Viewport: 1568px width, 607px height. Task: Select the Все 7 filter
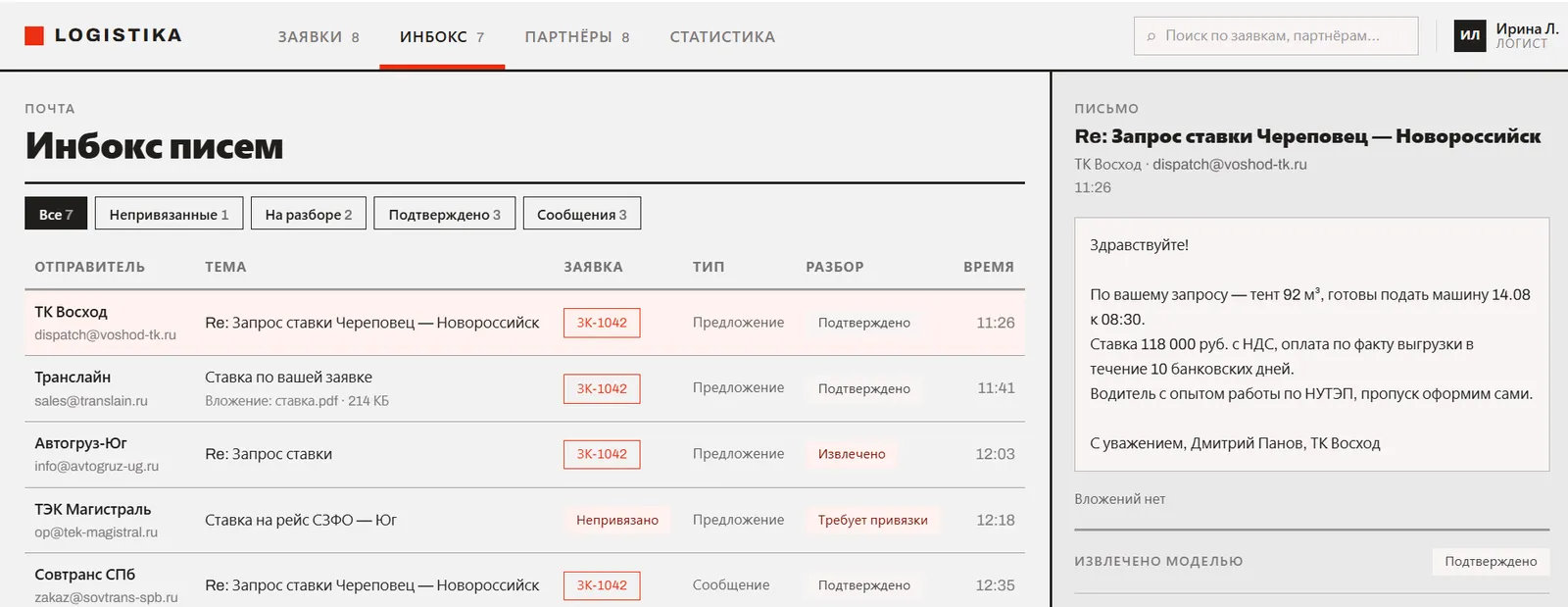(56, 214)
